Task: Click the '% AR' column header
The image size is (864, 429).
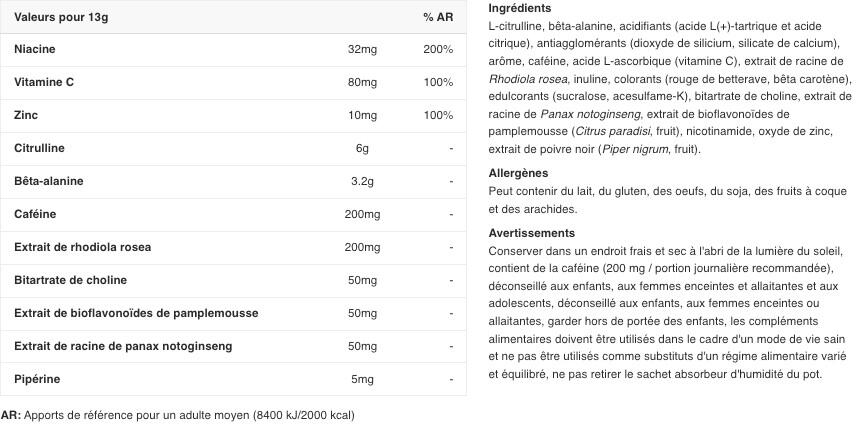Action: [437, 17]
